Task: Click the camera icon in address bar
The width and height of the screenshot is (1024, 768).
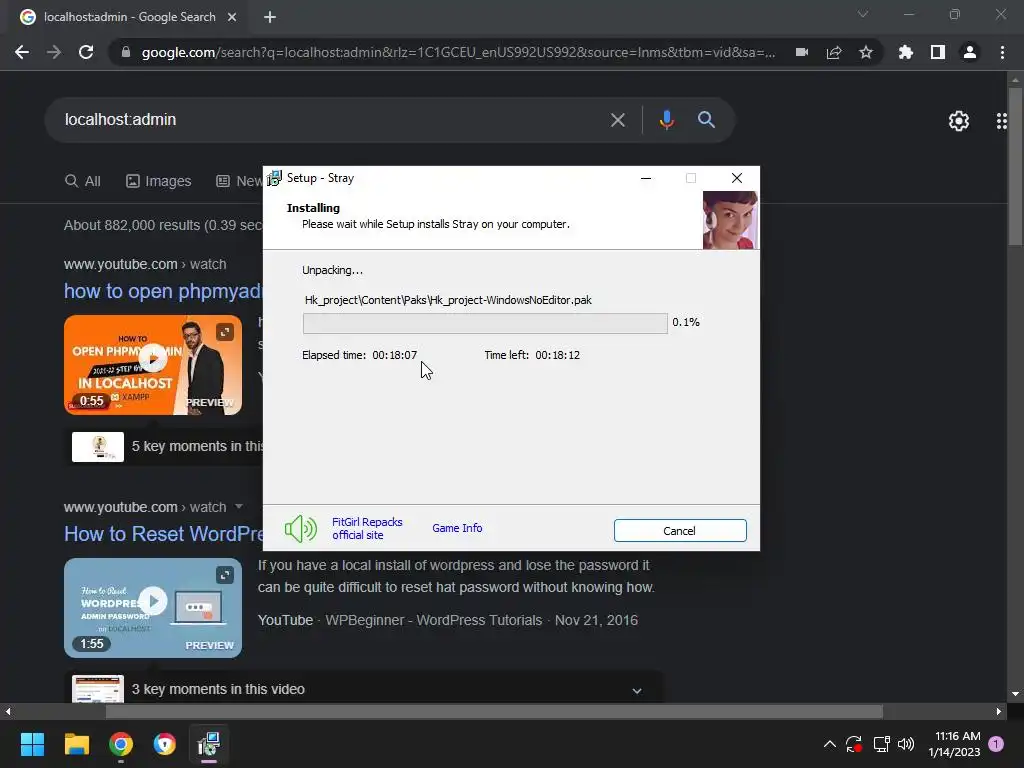Action: [x=802, y=52]
